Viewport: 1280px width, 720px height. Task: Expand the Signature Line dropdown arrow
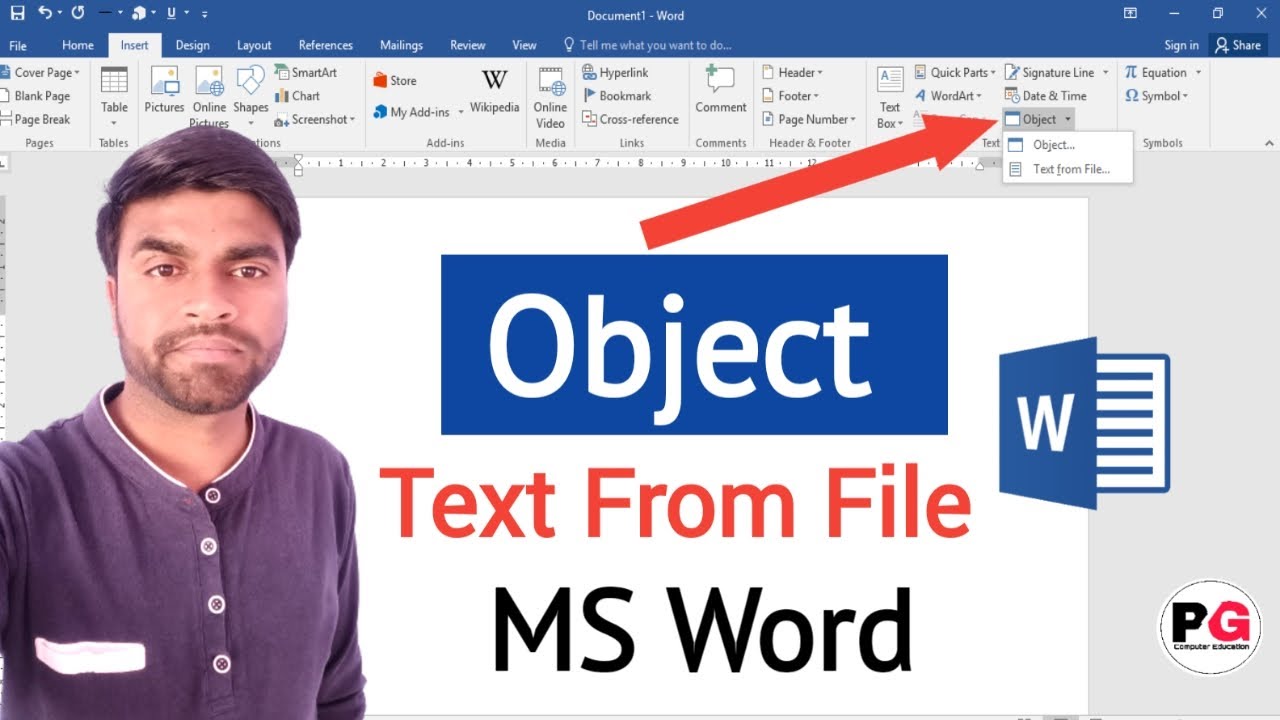tap(1105, 72)
